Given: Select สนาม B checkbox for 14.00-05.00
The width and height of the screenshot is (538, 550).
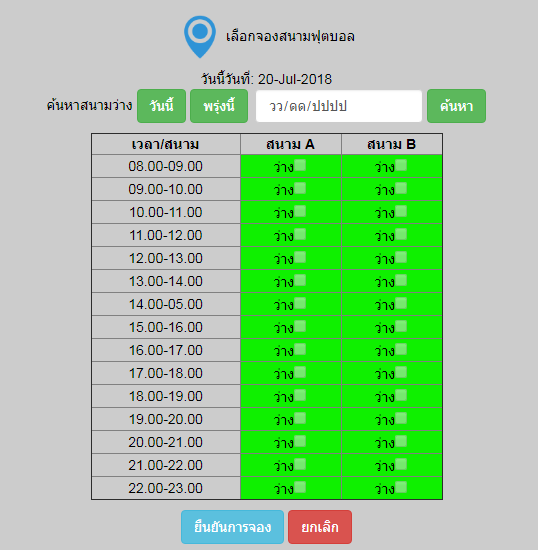Looking at the screenshot, I should point(401,303).
